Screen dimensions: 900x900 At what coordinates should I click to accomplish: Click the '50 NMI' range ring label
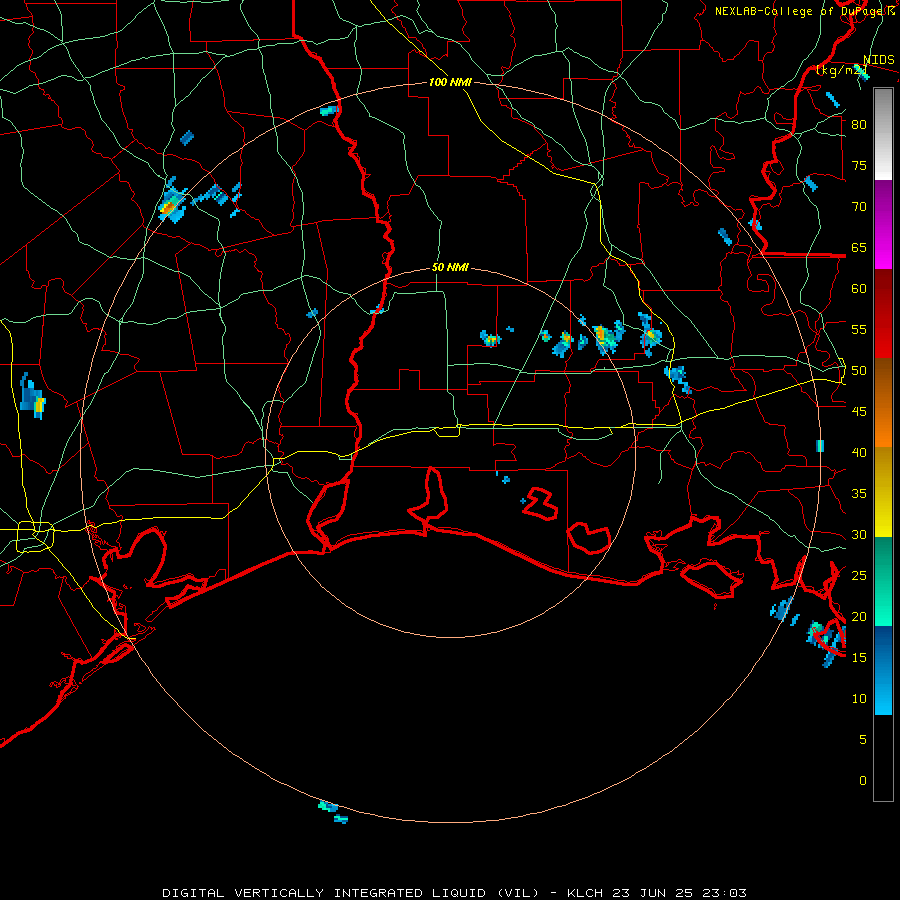tap(450, 267)
